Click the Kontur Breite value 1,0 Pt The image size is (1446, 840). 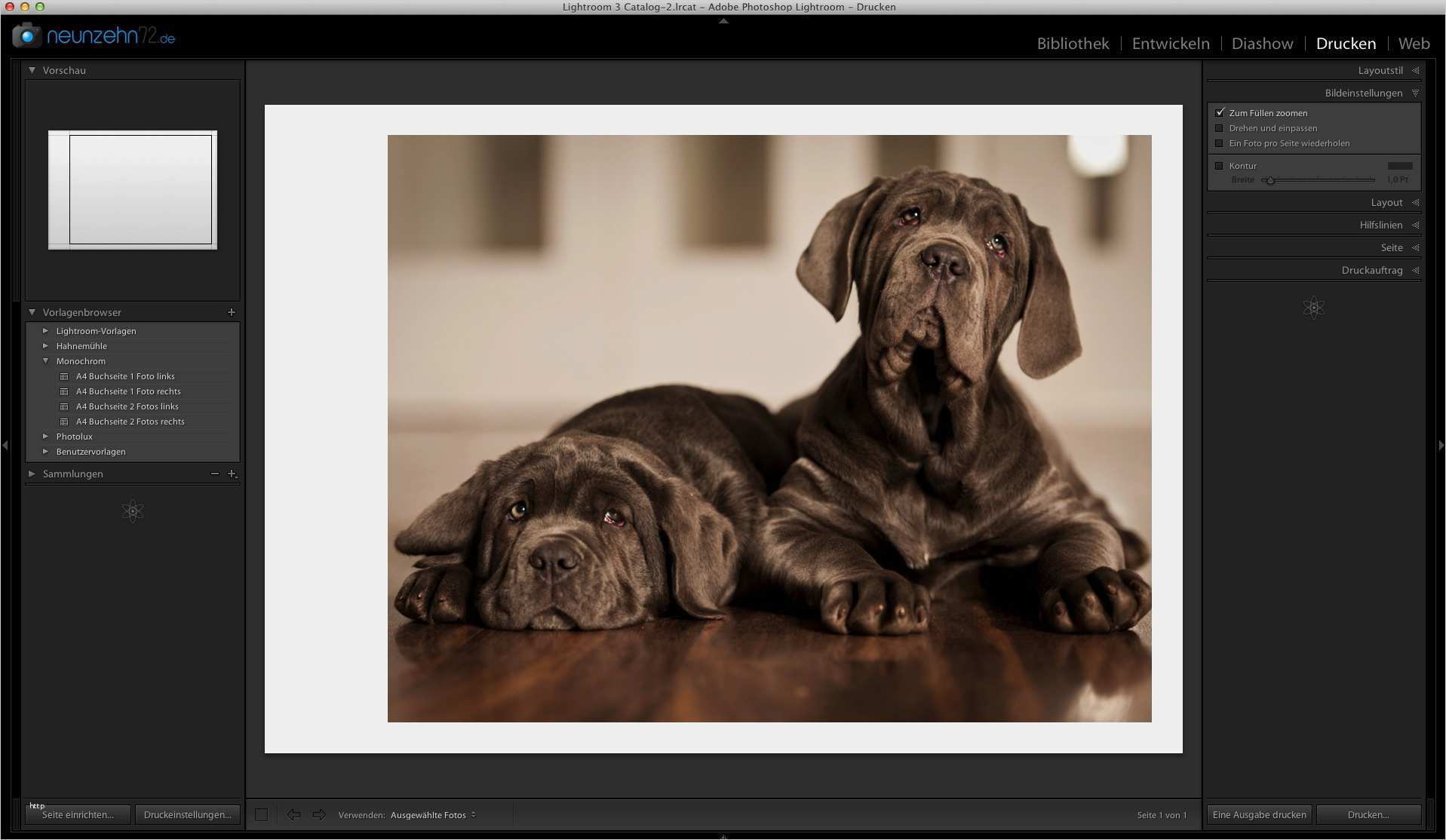pyautogui.click(x=1397, y=179)
